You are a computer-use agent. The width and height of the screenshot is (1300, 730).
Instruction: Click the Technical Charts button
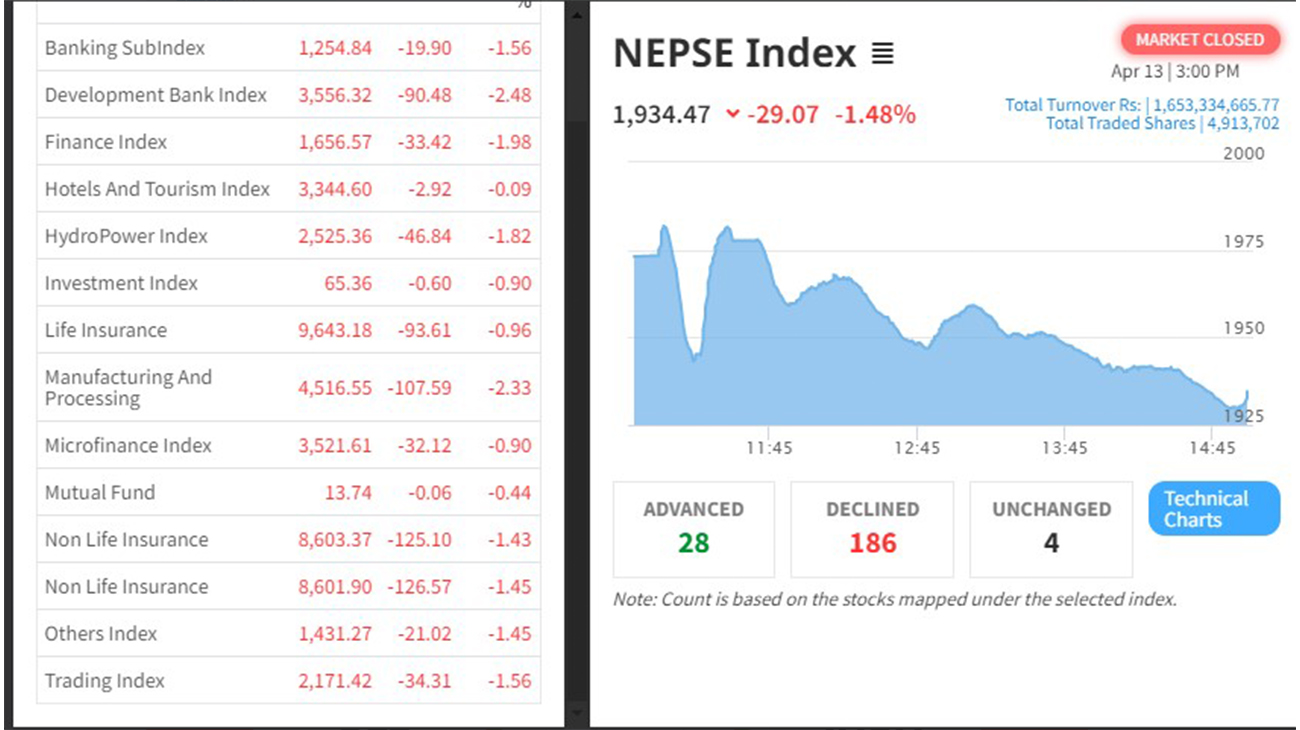pos(1213,509)
